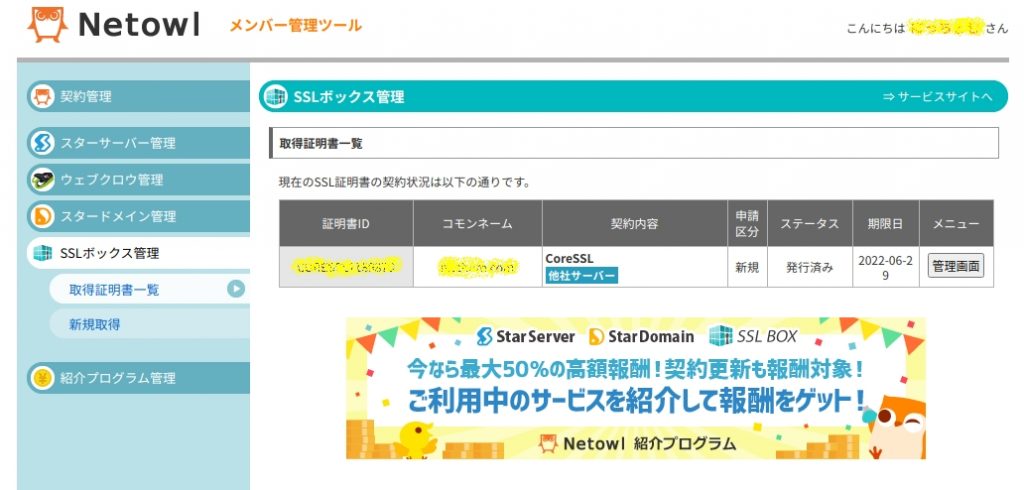This screenshot has width=1024, height=490.
Task: Click the 管理画面 button
Action: pos(956,267)
